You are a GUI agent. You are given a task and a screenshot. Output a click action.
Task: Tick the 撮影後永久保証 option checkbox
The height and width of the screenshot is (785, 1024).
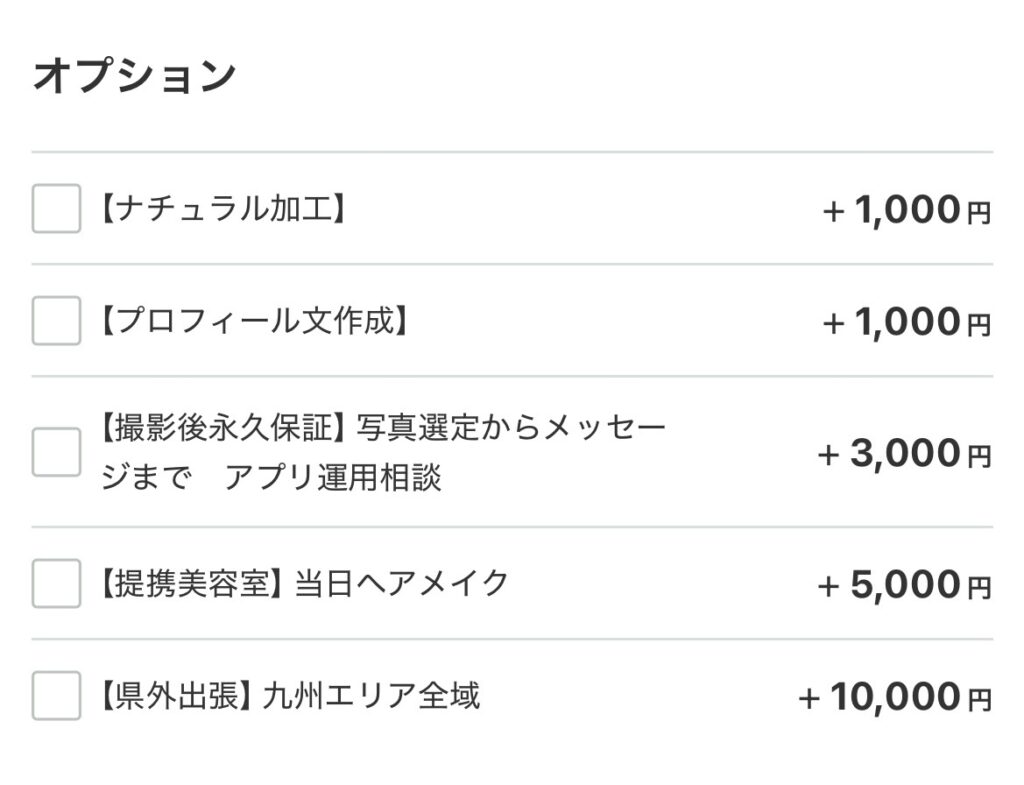tap(56, 452)
